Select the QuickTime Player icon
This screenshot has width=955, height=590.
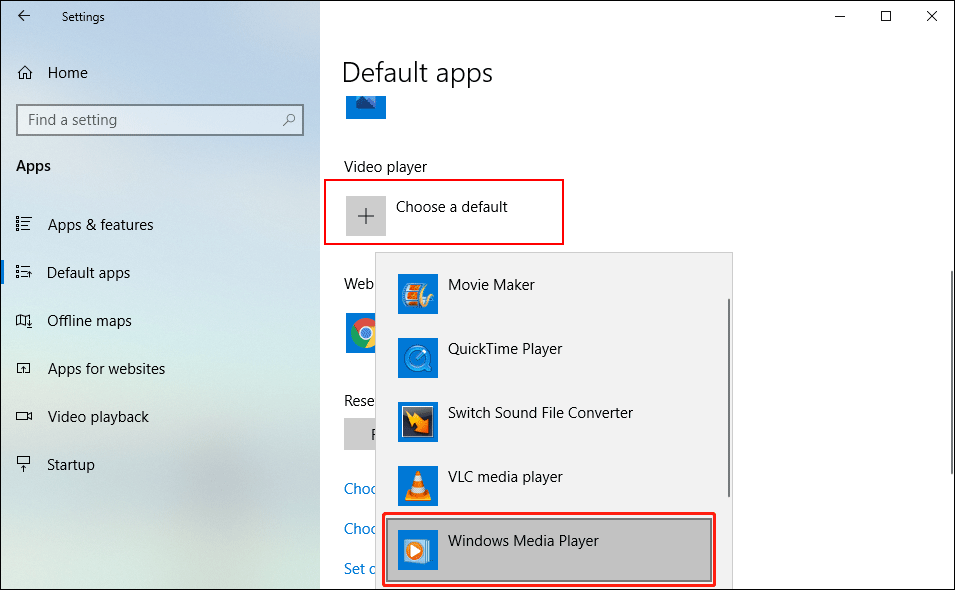[418, 358]
